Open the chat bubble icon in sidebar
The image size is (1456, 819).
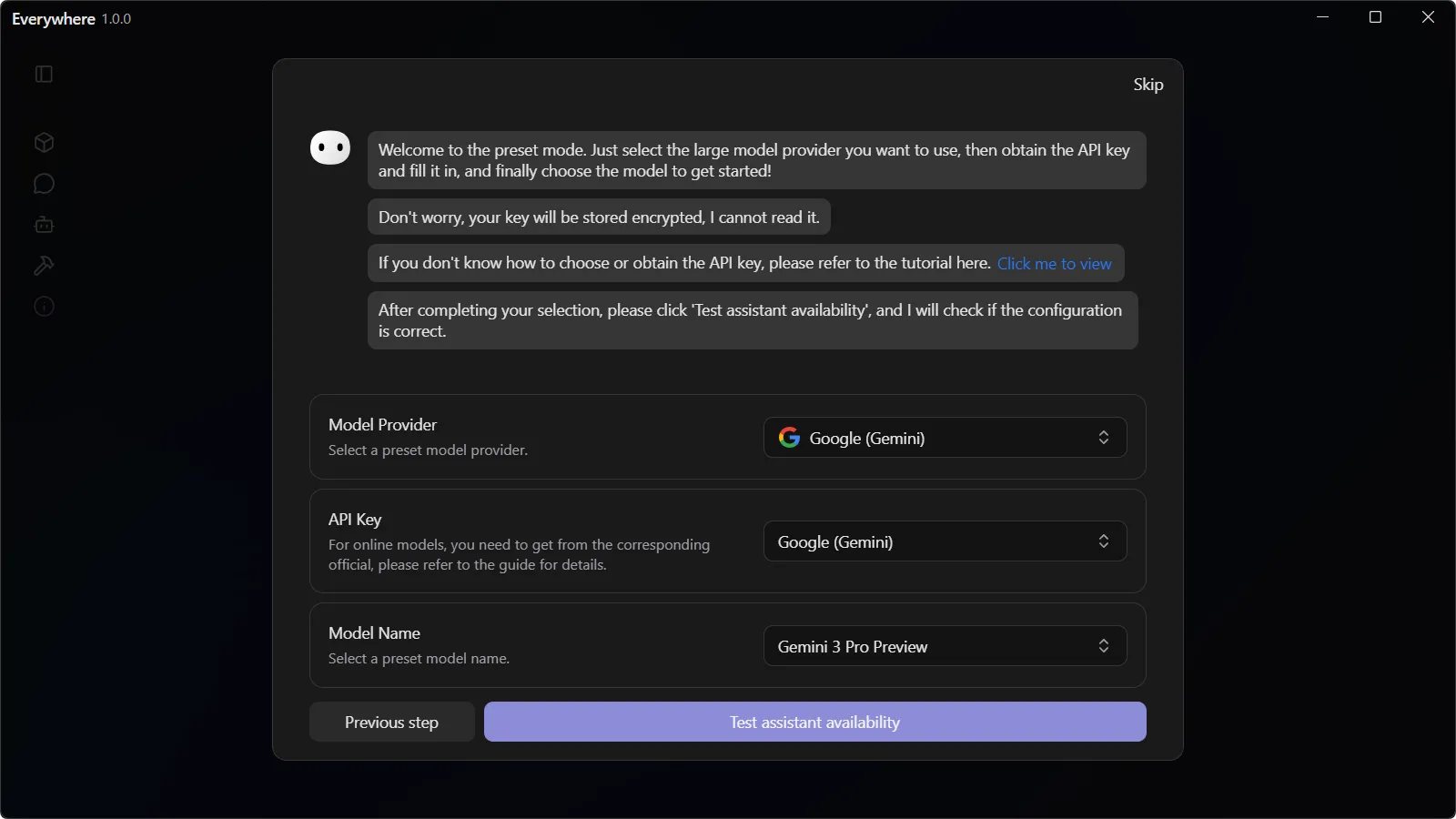tap(44, 184)
